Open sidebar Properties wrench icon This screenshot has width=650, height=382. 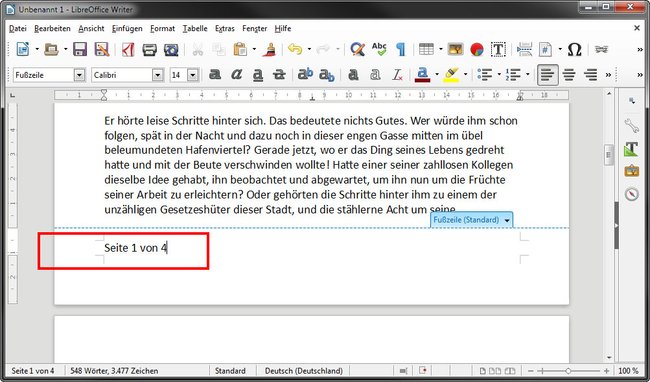631,125
